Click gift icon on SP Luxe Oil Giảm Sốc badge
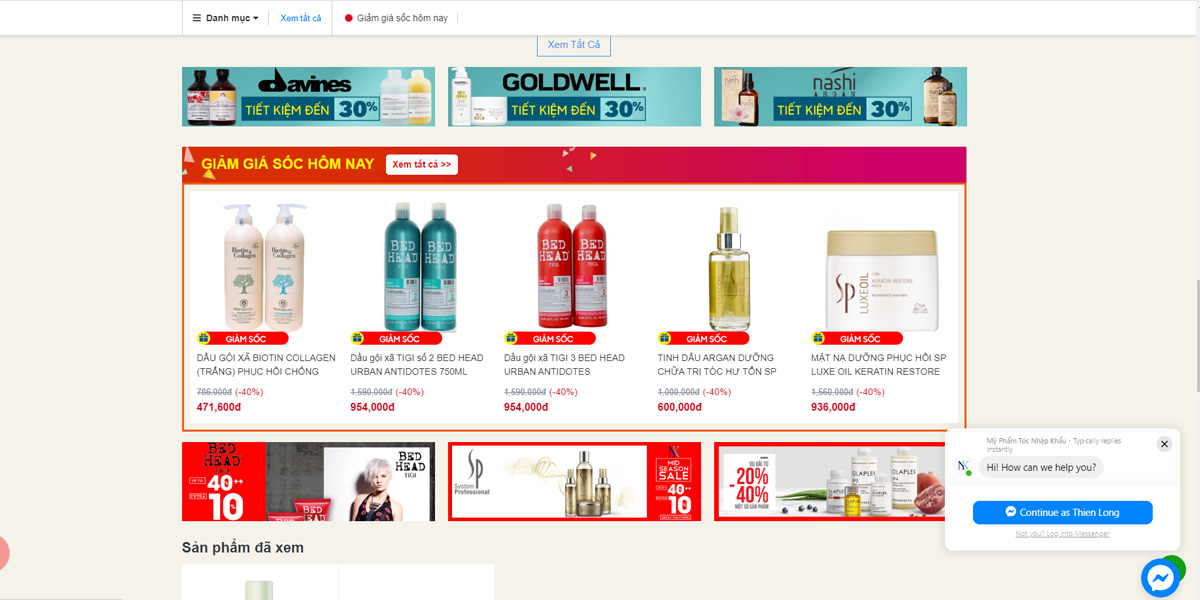Screen dimensions: 1200x600 pyautogui.click(x=818, y=338)
